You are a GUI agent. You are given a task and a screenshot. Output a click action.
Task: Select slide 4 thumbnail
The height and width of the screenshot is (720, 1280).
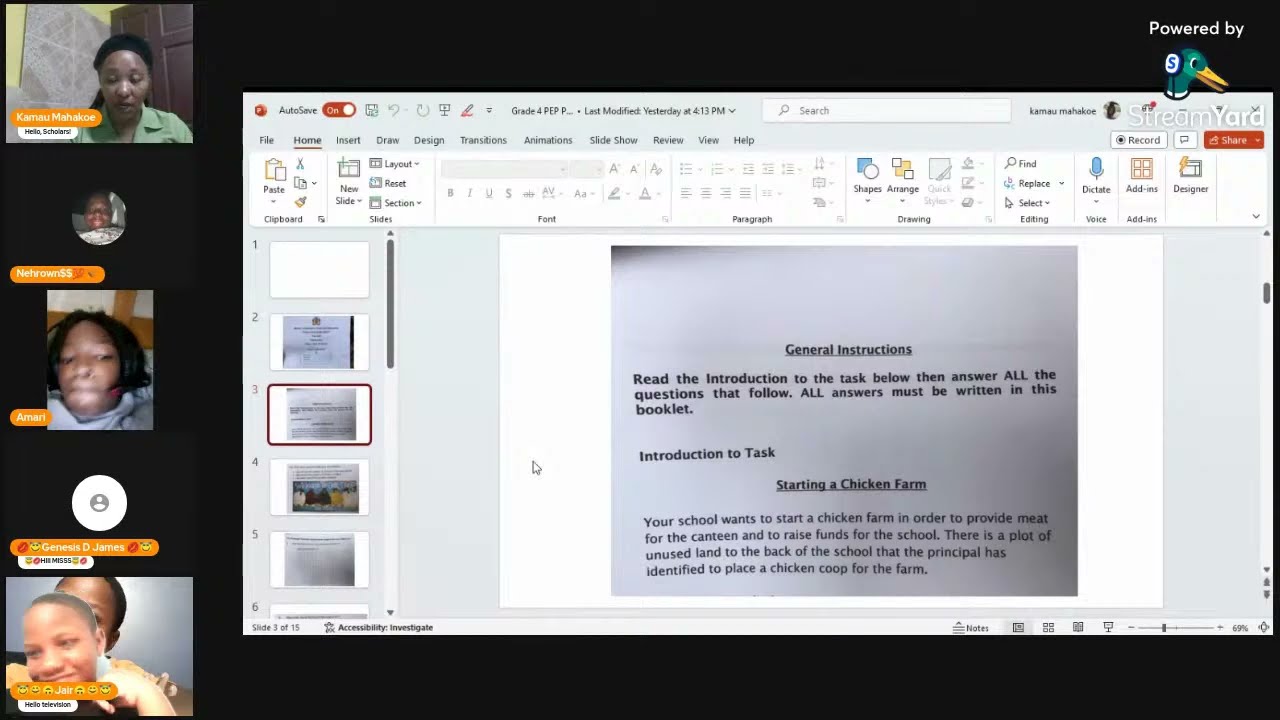click(x=319, y=487)
